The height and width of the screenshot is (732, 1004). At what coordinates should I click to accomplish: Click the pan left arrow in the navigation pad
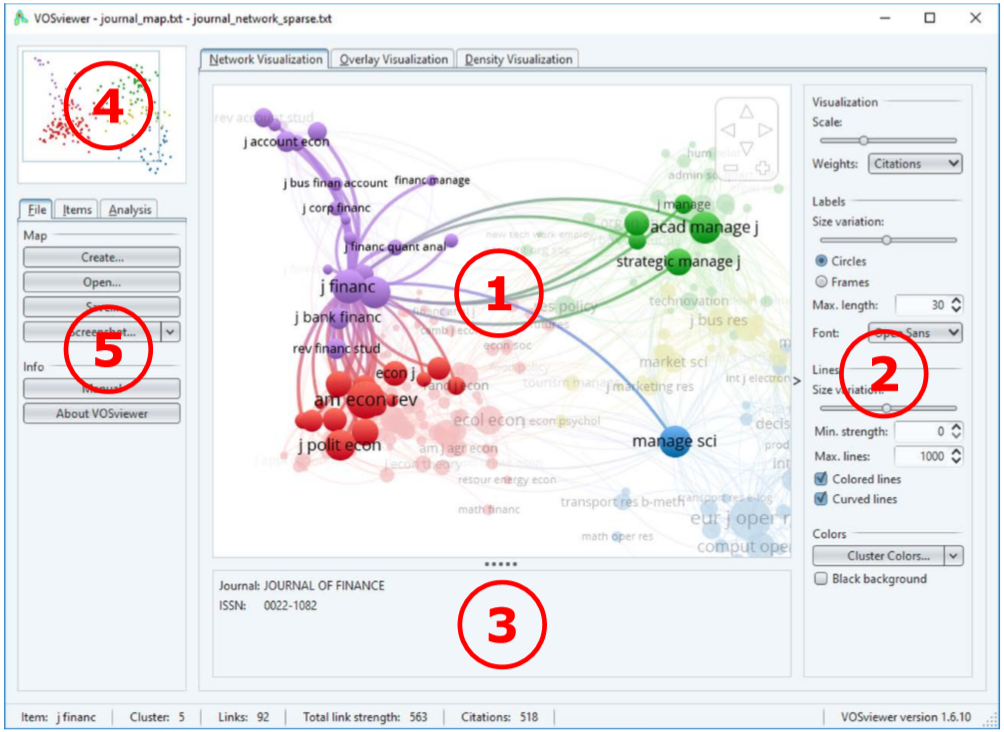click(727, 130)
